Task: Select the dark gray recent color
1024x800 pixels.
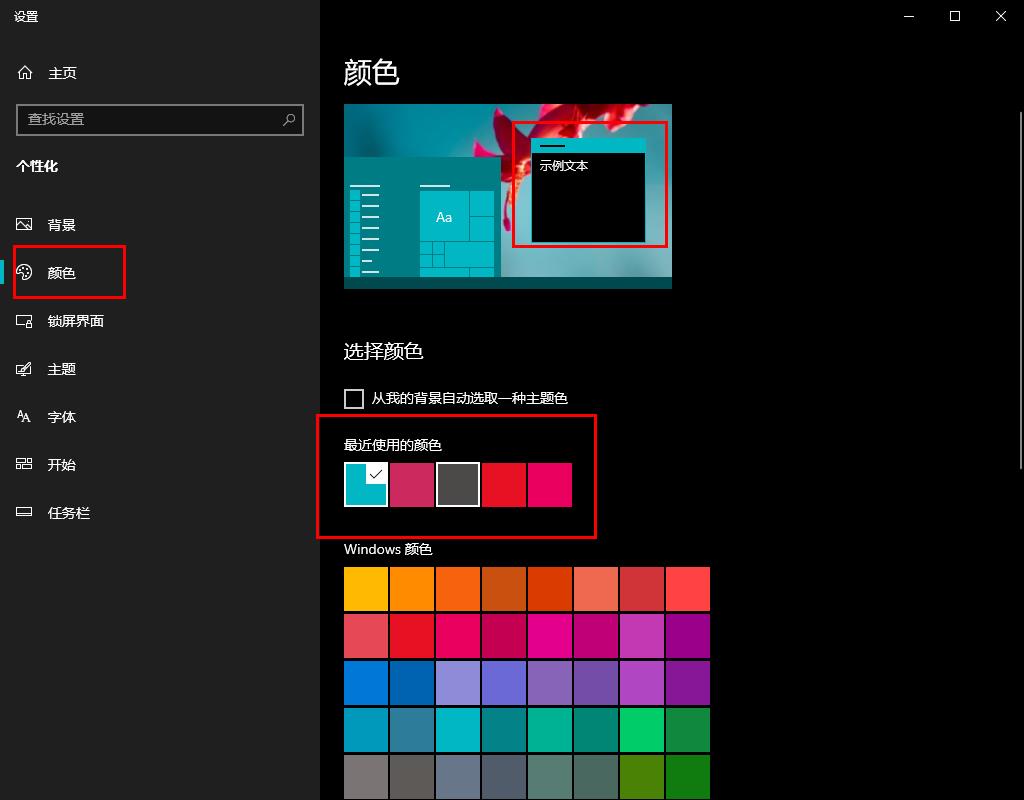Action: [458, 485]
